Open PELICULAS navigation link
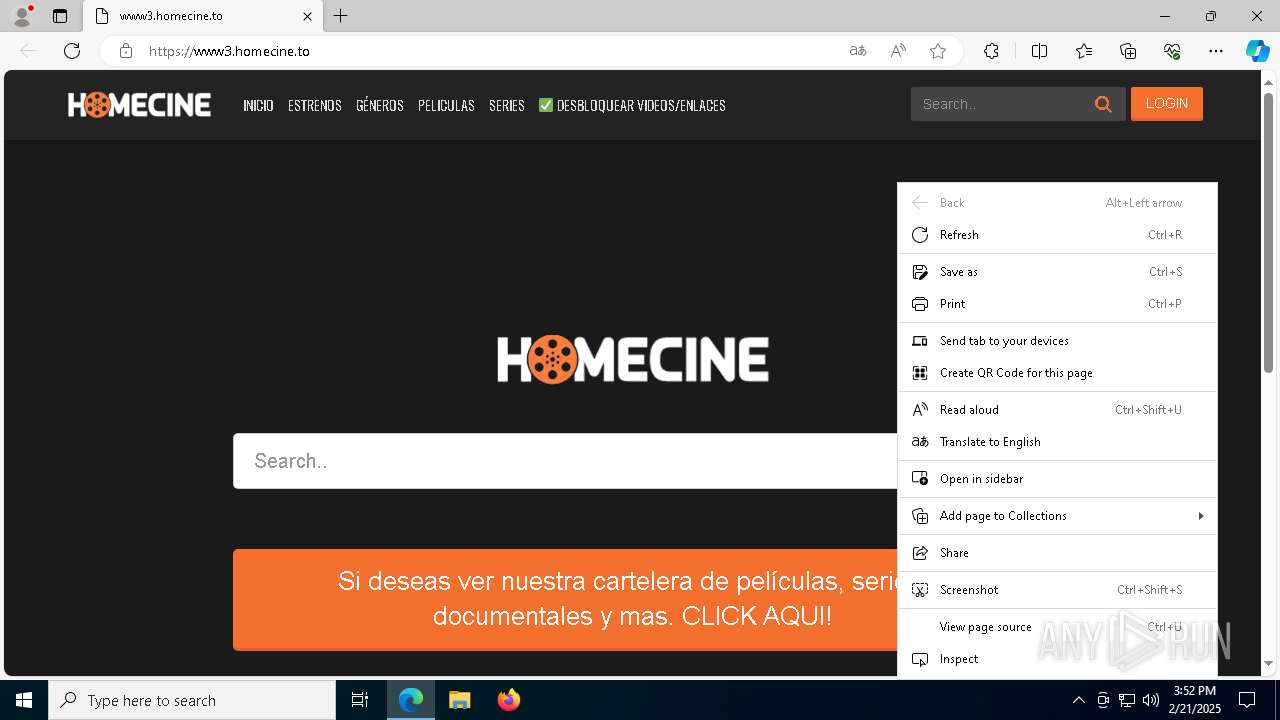This screenshot has width=1280, height=720. [x=446, y=105]
